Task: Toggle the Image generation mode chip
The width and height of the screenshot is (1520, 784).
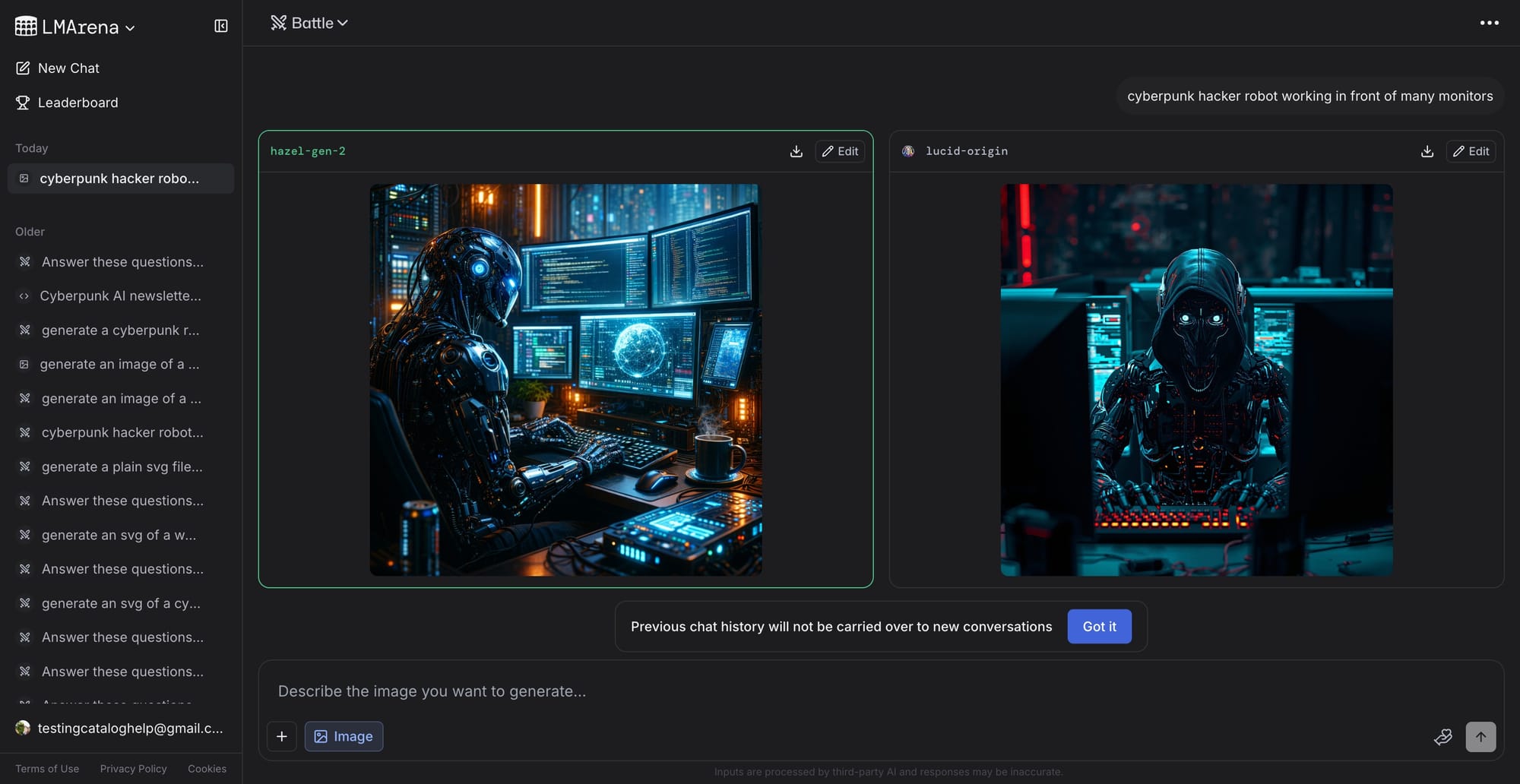Action: (x=344, y=736)
